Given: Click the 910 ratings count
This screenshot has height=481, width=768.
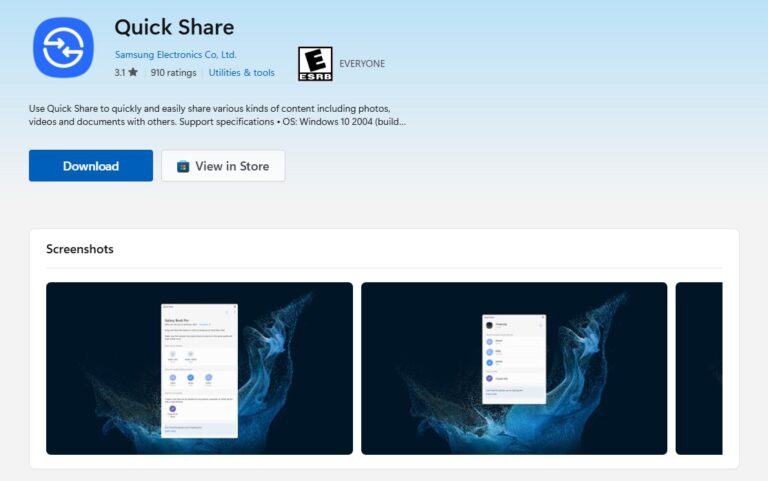Looking at the screenshot, I should [x=173, y=72].
